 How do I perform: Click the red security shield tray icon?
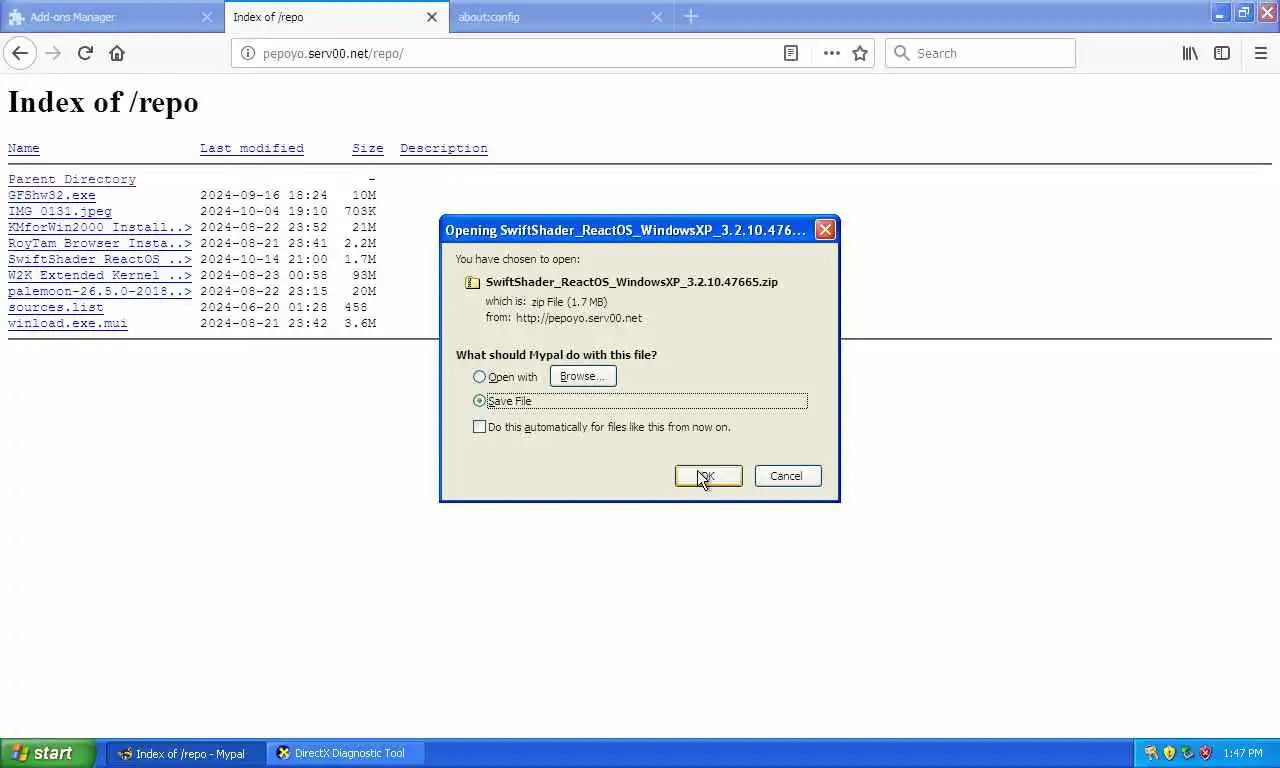[x=1205, y=753]
